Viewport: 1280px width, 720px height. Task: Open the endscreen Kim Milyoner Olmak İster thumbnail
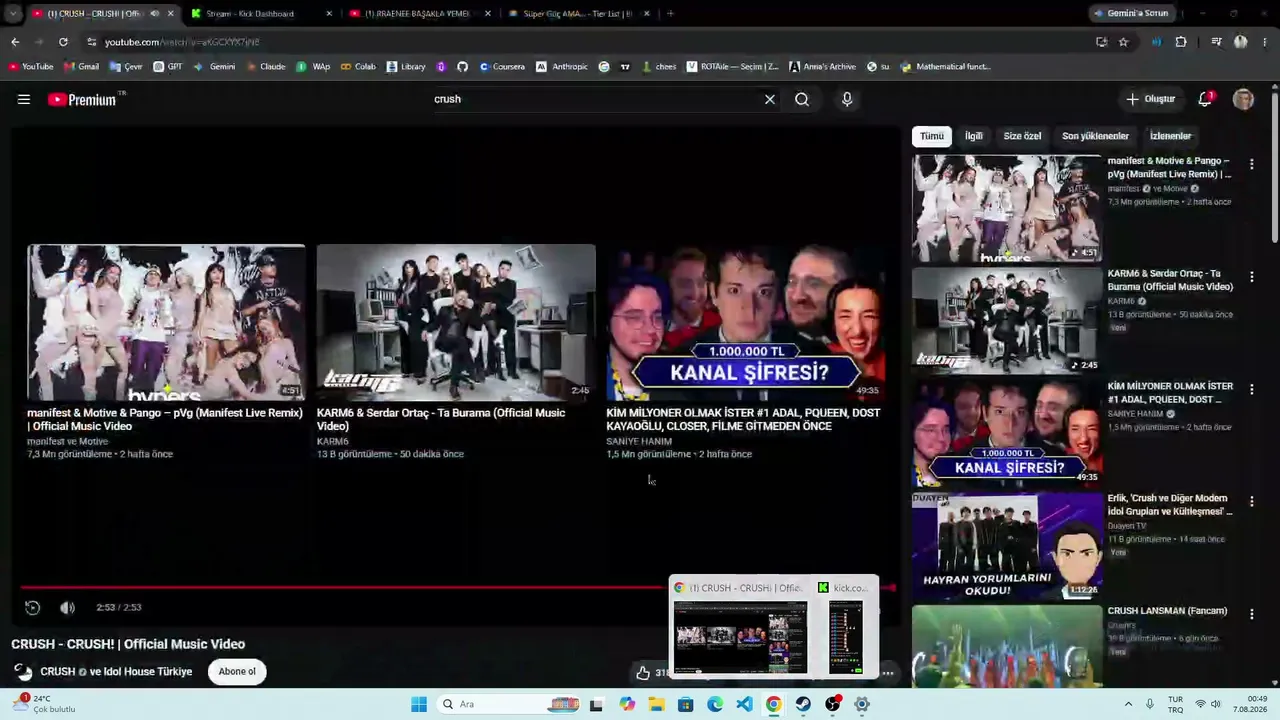(x=746, y=322)
